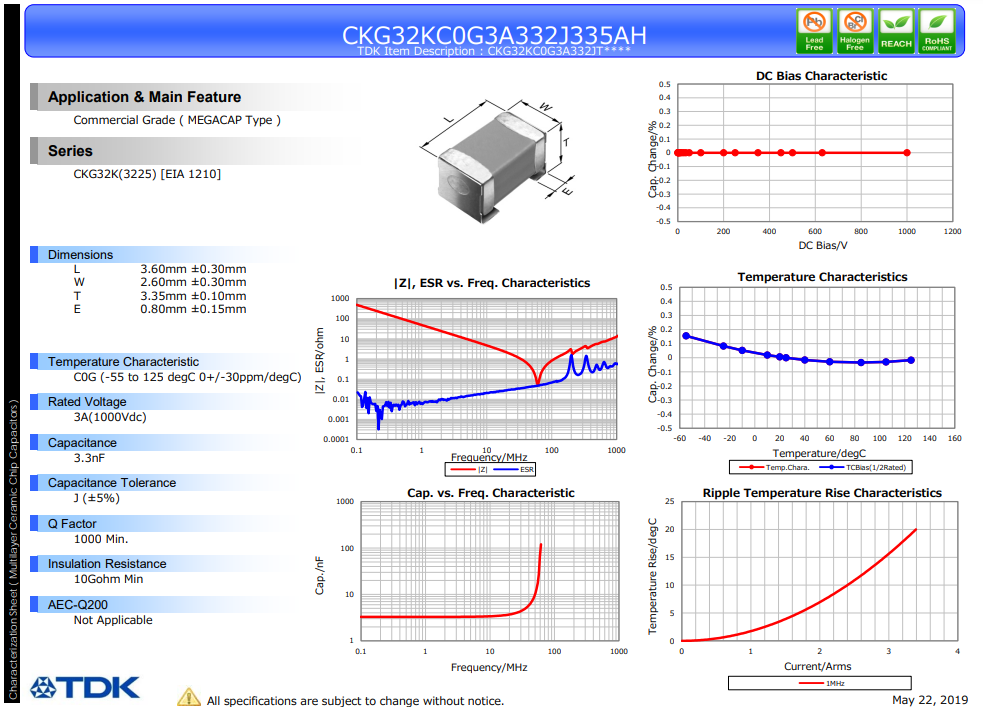
Task: Click the Q Factor heading
Action: tap(72, 524)
